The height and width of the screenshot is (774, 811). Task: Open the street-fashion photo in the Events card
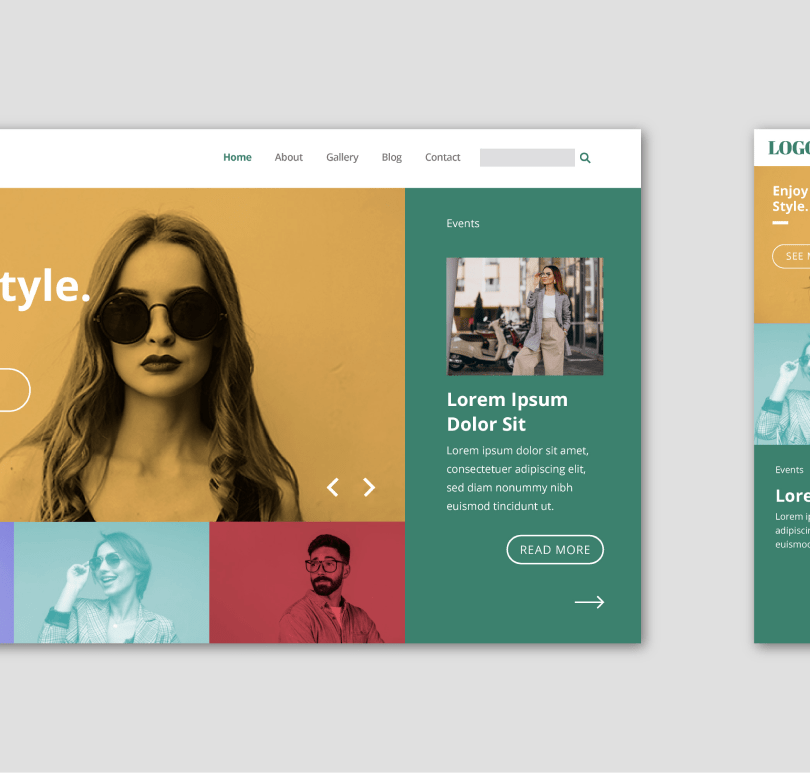524,316
